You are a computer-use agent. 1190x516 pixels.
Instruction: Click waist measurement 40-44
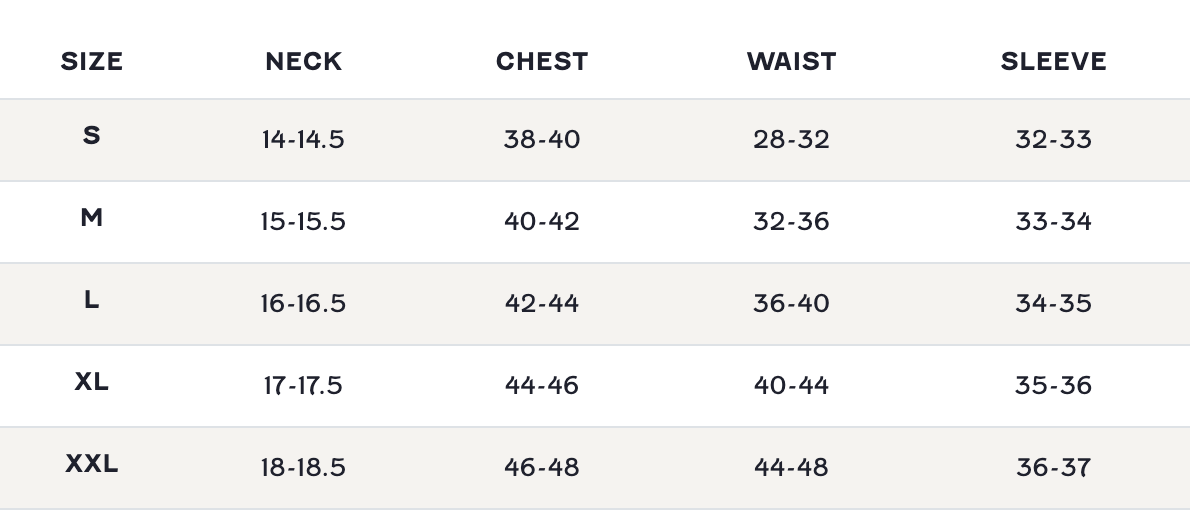pos(790,386)
